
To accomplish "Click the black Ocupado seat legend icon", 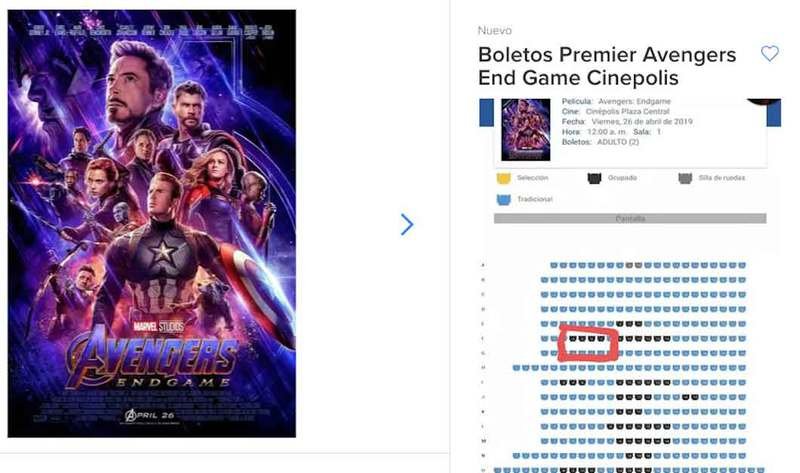I will (x=594, y=178).
